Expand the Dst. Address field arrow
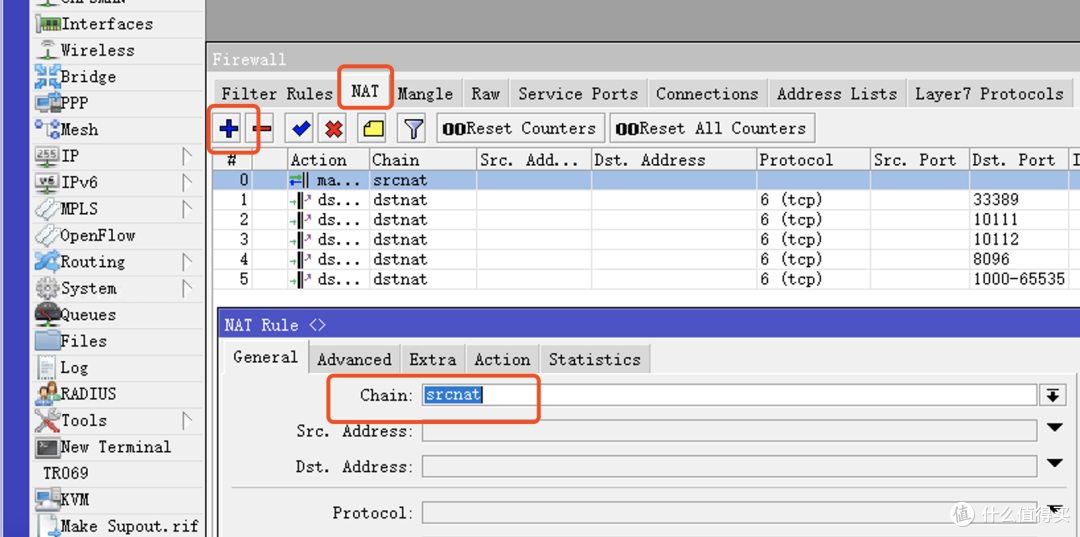The image size is (1080, 537). click(1054, 464)
